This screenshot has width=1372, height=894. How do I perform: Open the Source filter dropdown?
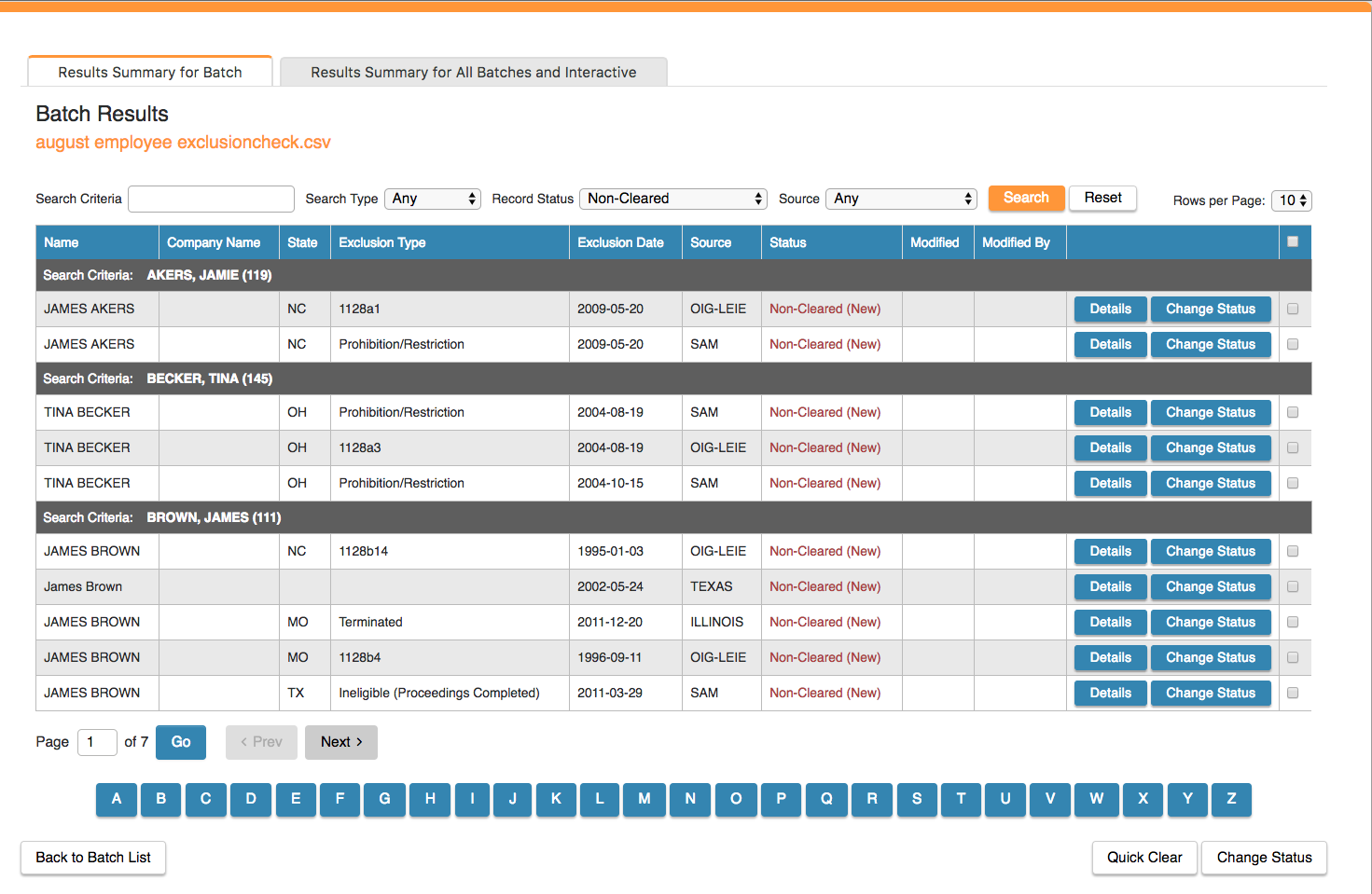[x=901, y=199]
